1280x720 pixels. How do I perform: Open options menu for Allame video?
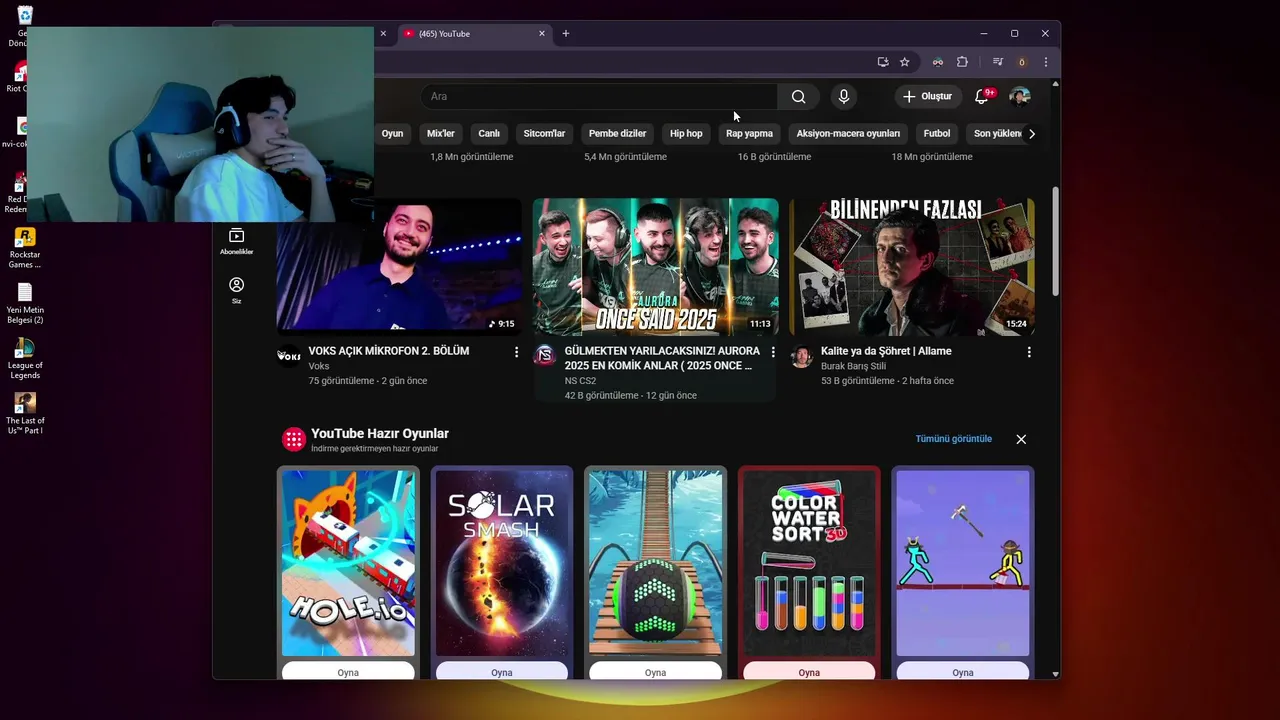point(1029,352)
